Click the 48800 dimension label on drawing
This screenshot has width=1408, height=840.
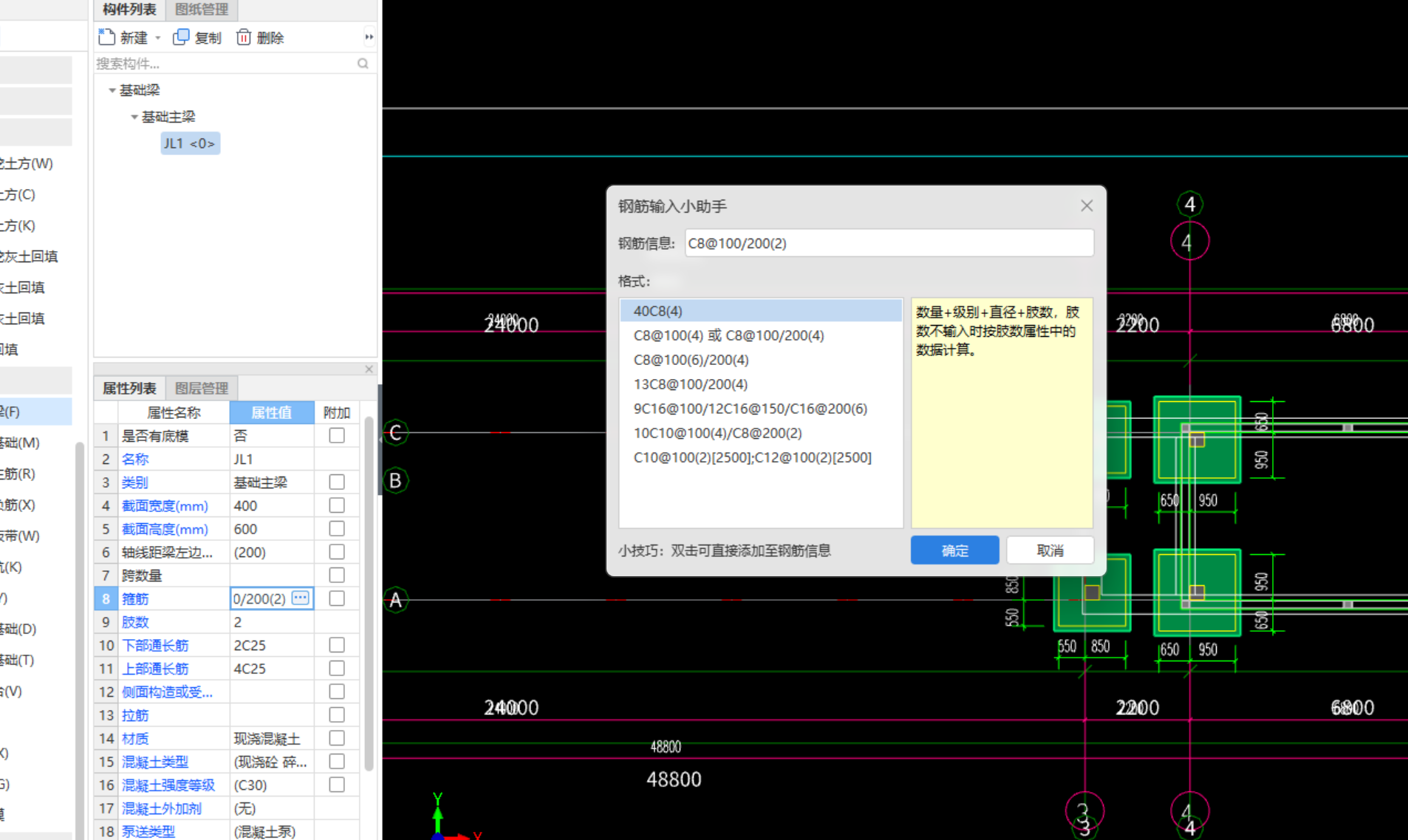coord(674,779)
